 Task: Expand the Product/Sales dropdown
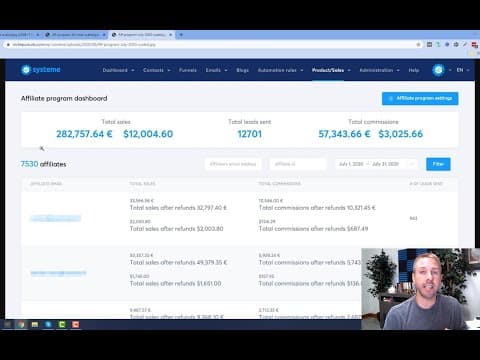pos(331,70)
